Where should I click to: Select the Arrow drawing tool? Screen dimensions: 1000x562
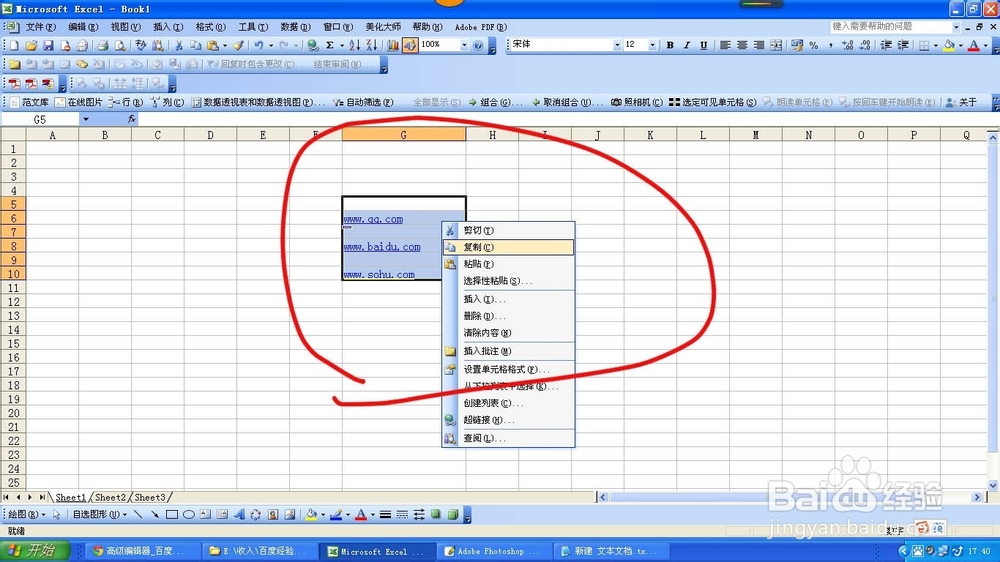tap(155, 514)
